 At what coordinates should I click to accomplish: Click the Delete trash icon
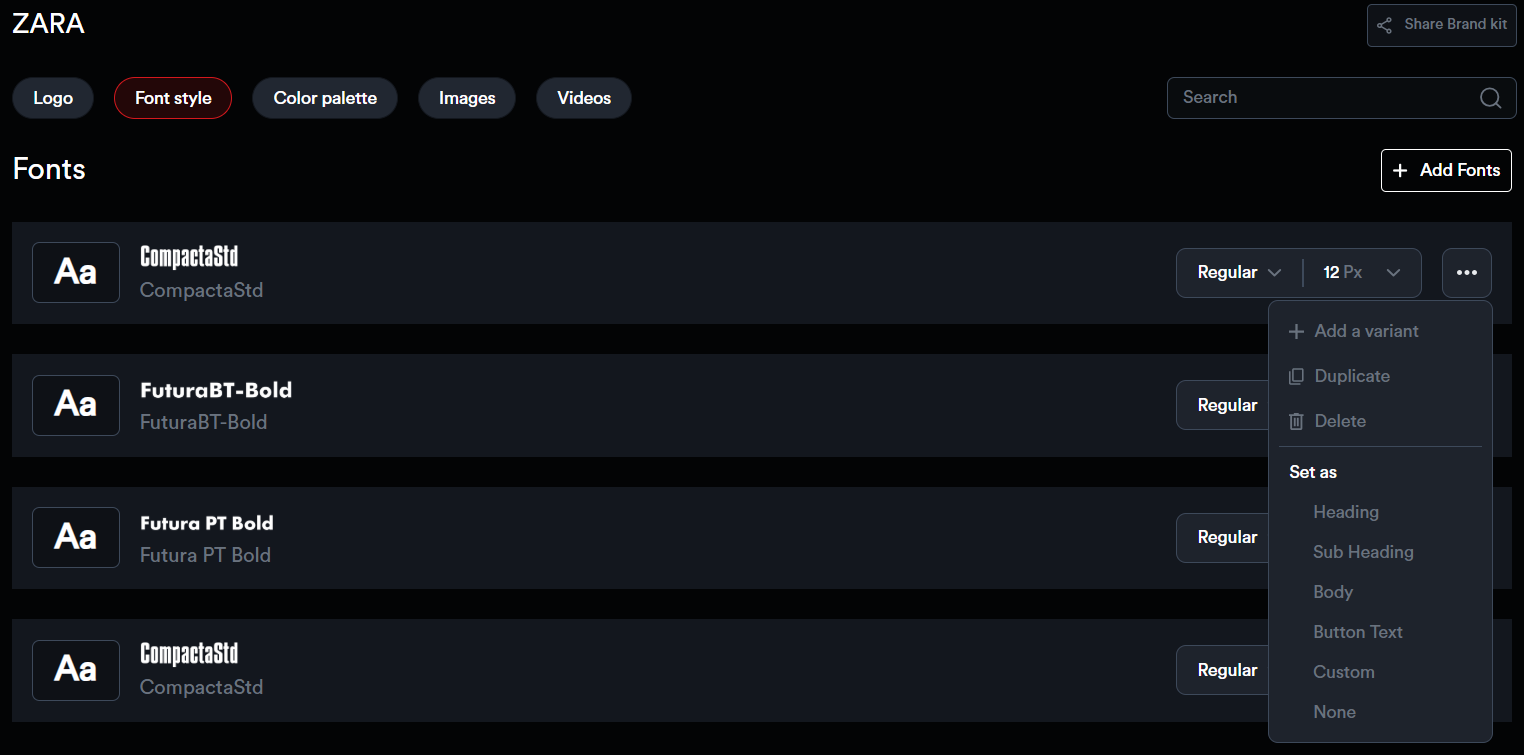pos(1296,422)
